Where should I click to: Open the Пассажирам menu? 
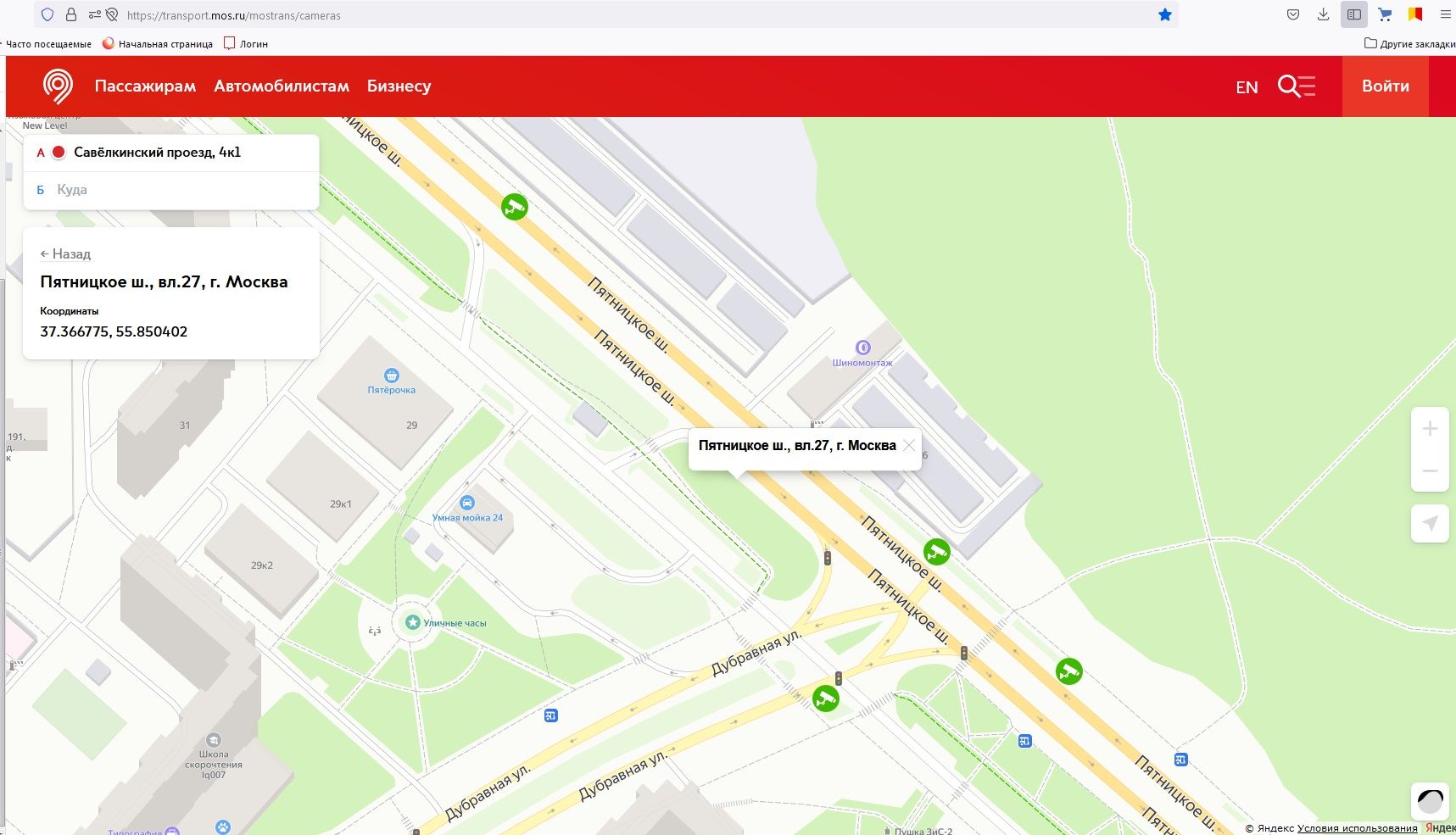tap(145, 86)
